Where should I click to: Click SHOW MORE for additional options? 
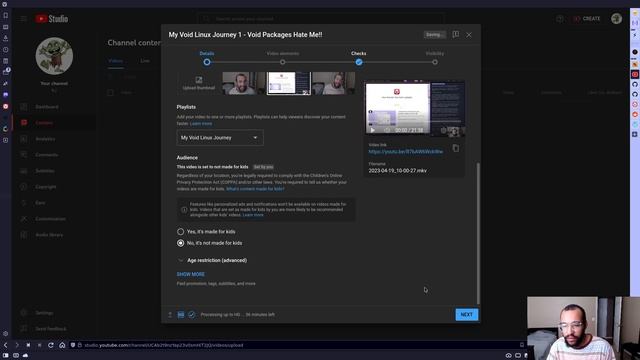(x=191, y=274)
